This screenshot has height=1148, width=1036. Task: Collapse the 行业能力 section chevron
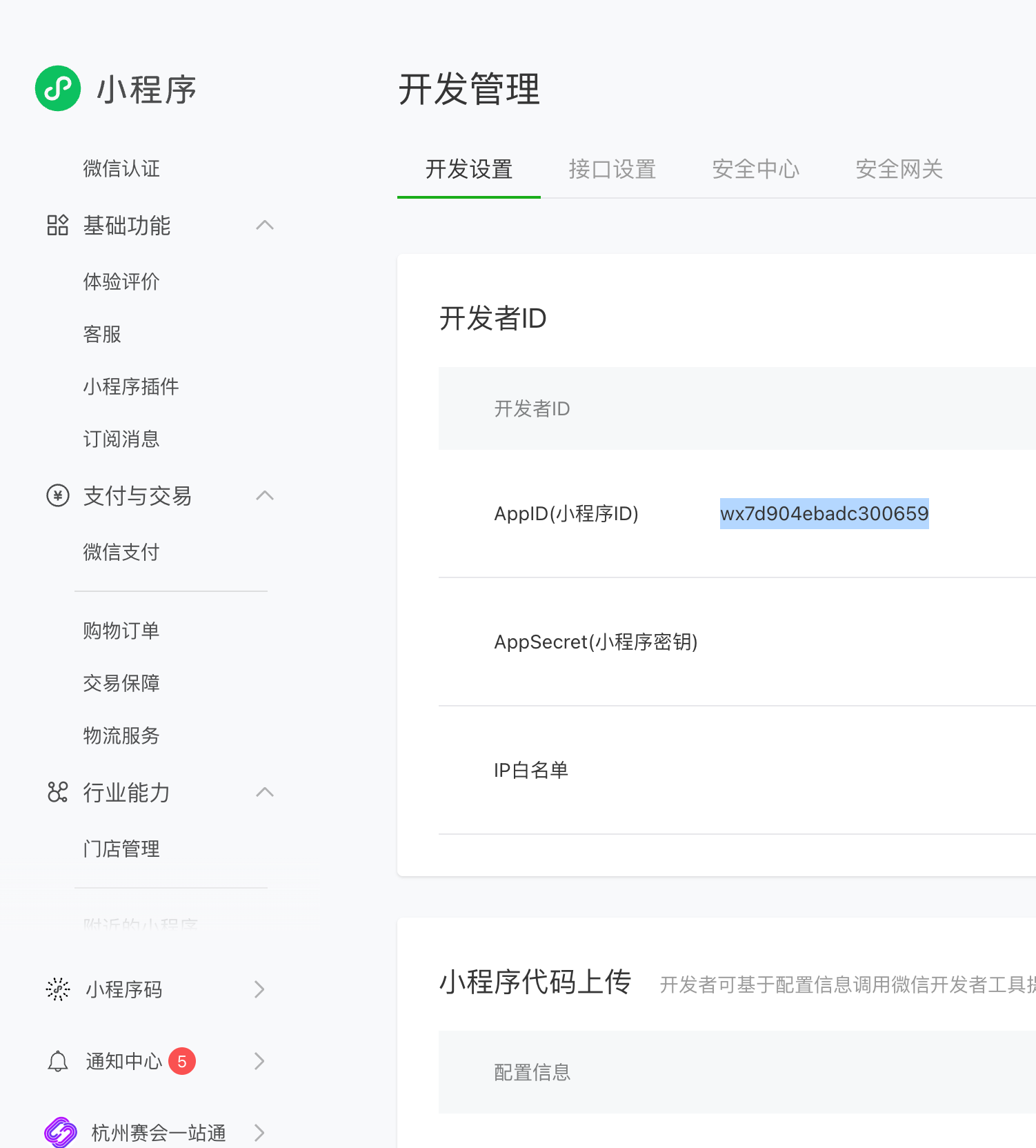tap(265, 792)
